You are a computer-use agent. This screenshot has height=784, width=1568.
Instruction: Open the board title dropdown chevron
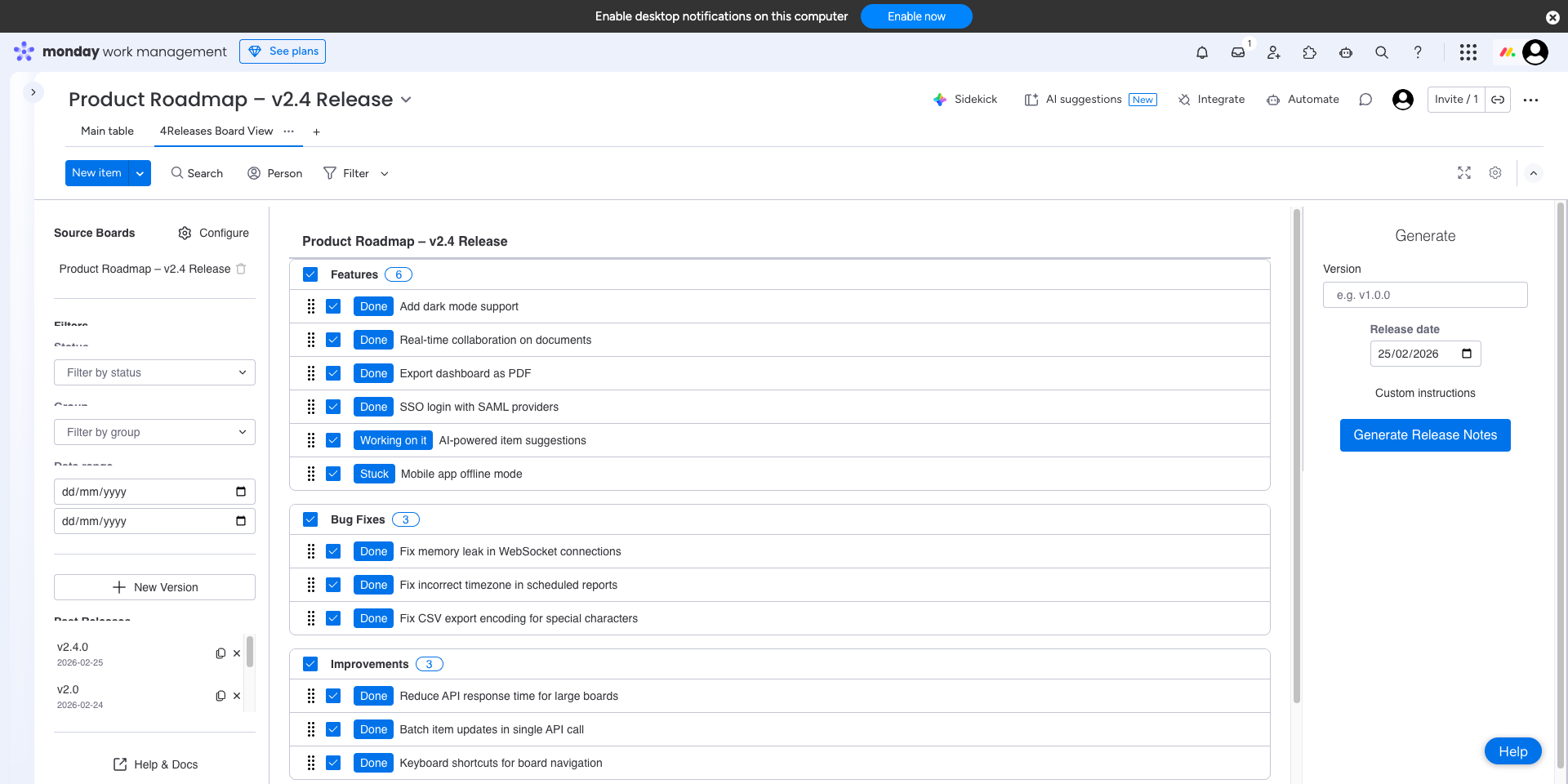(x=406, y=100)
